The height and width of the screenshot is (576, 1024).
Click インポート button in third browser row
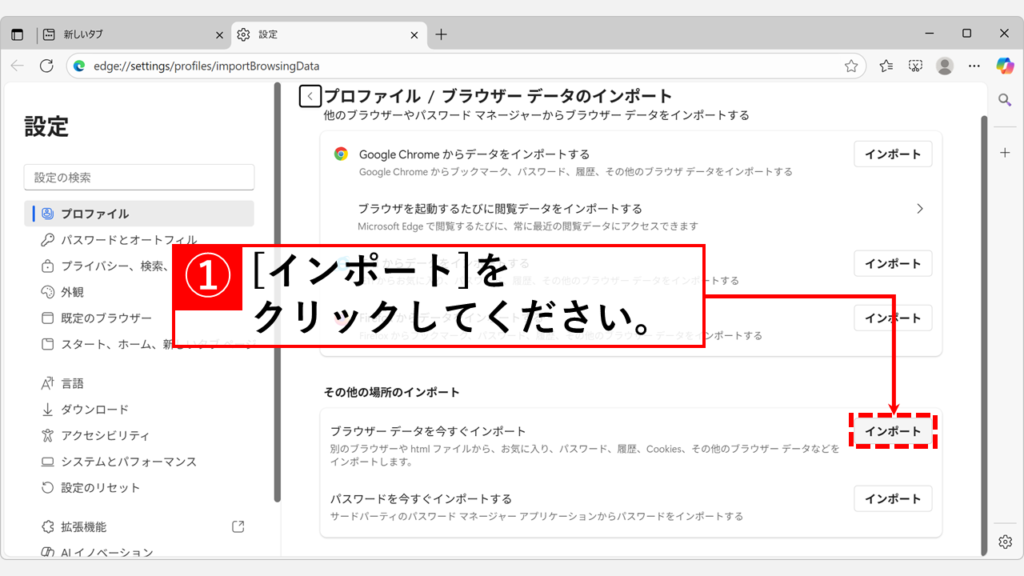893,264
